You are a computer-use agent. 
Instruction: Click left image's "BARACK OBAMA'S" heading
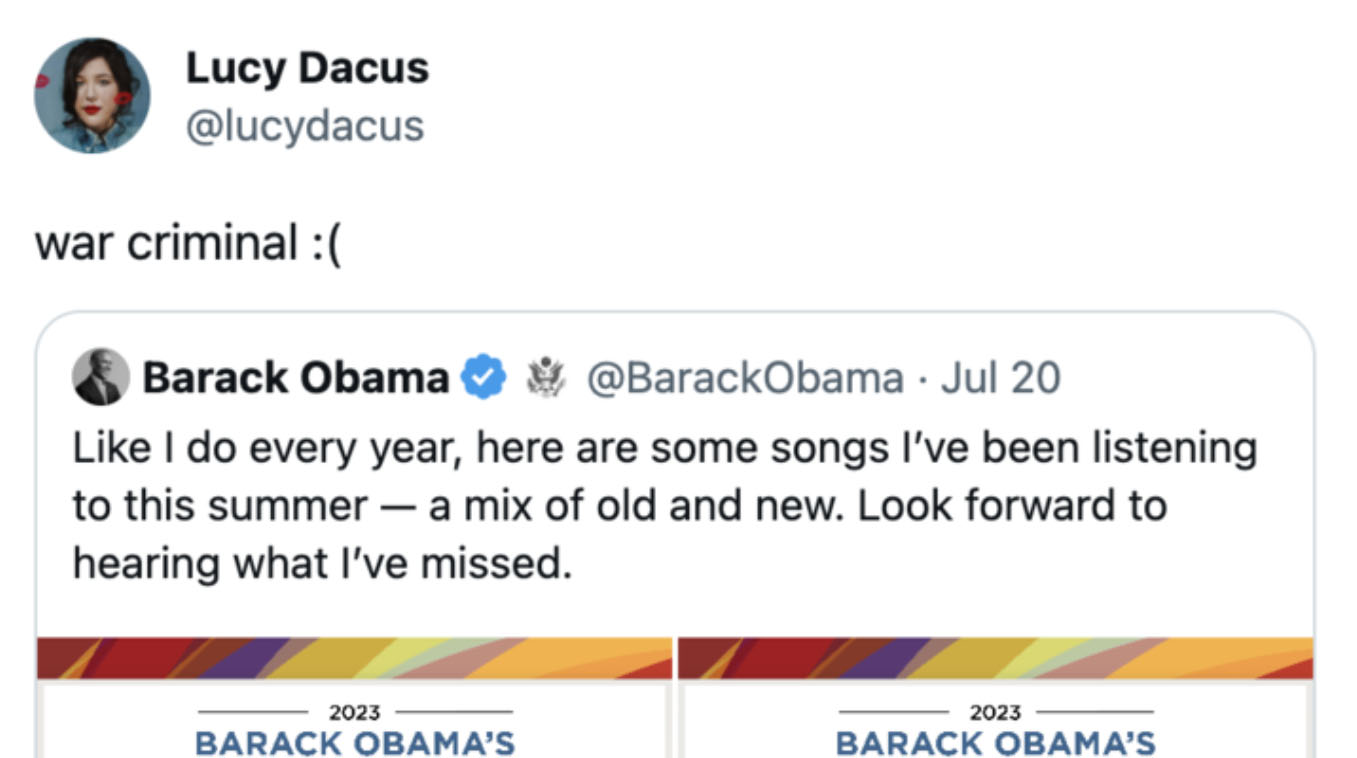point(354,743)
